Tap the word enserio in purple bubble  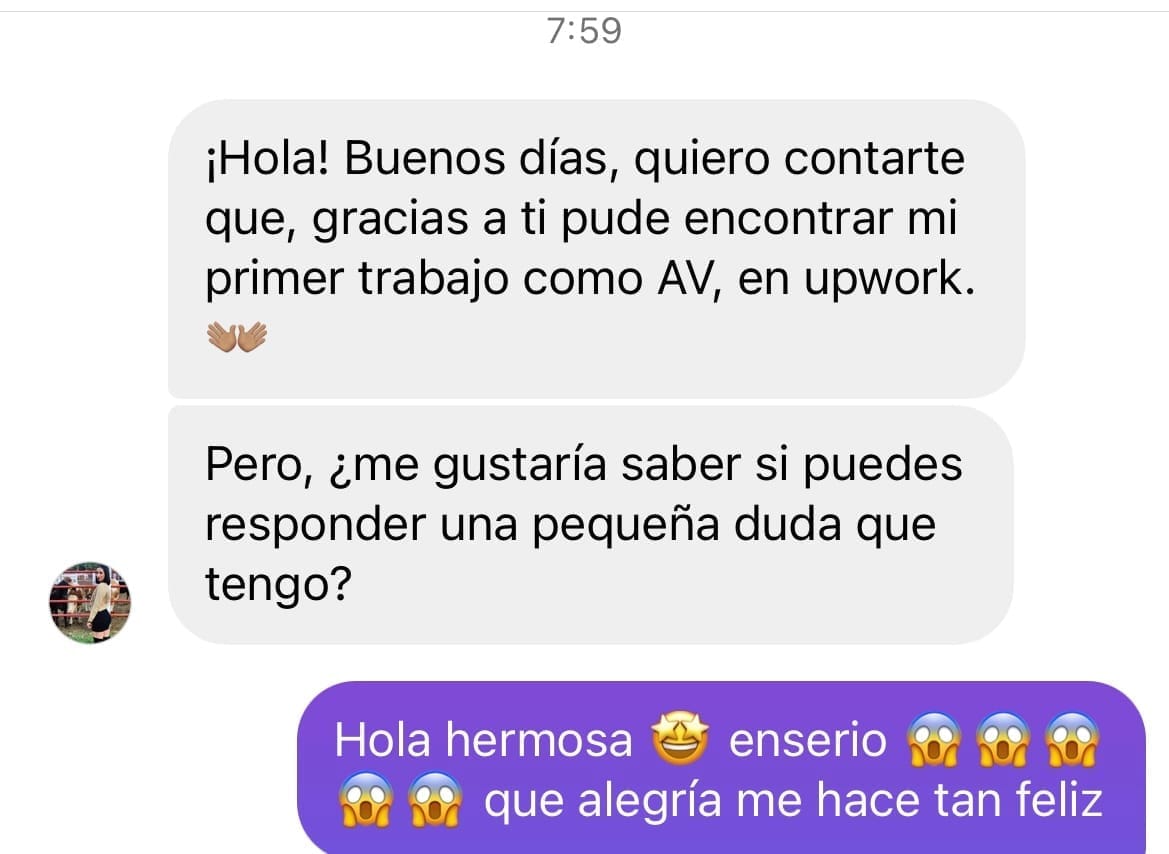point(807,741)
